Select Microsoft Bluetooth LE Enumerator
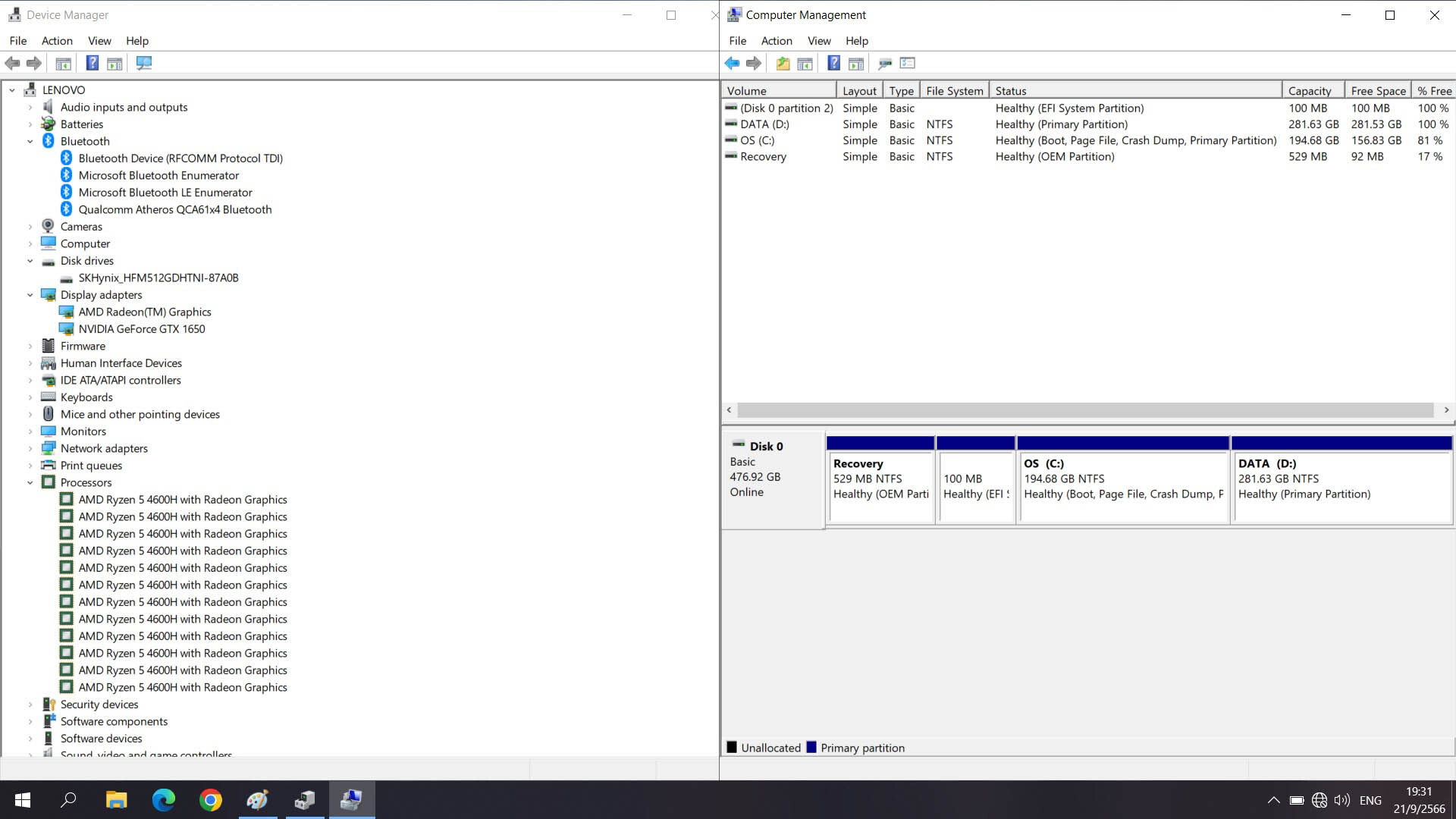 (x=165, y=193)
